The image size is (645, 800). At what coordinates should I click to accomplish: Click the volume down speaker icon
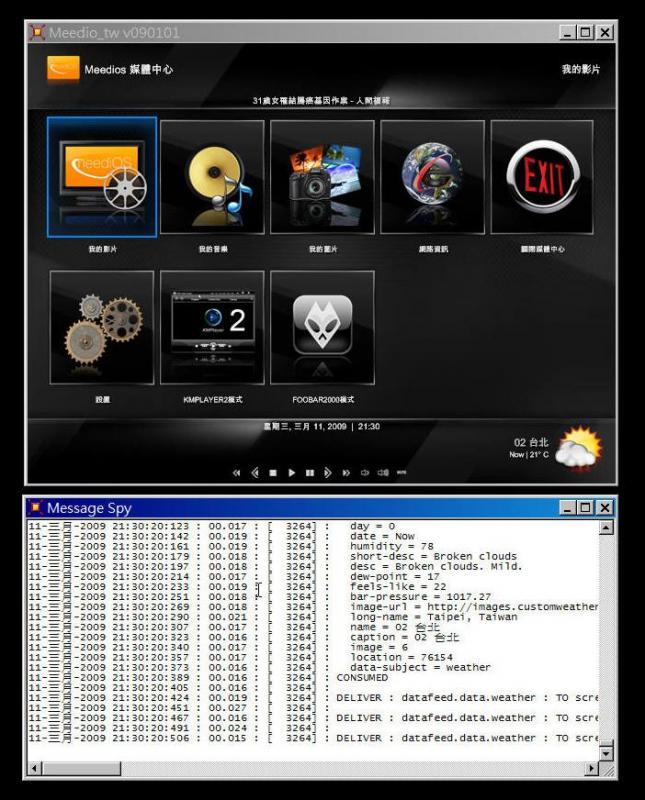365,473
